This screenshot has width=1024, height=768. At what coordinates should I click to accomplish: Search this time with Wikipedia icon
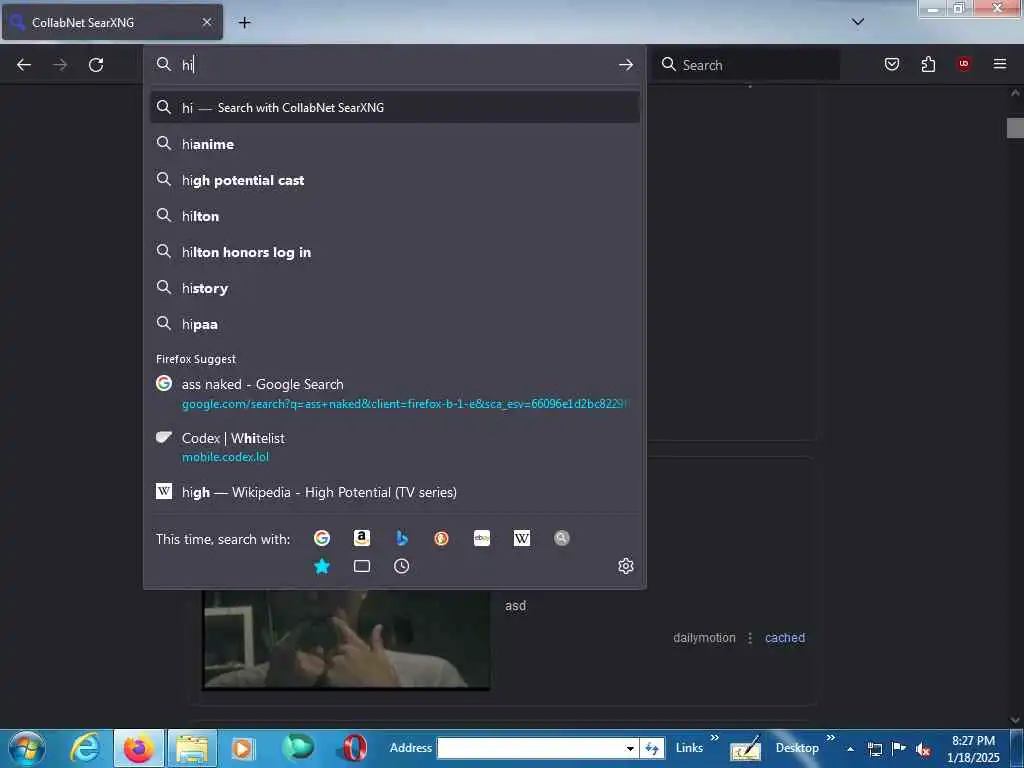click(522, 538)
